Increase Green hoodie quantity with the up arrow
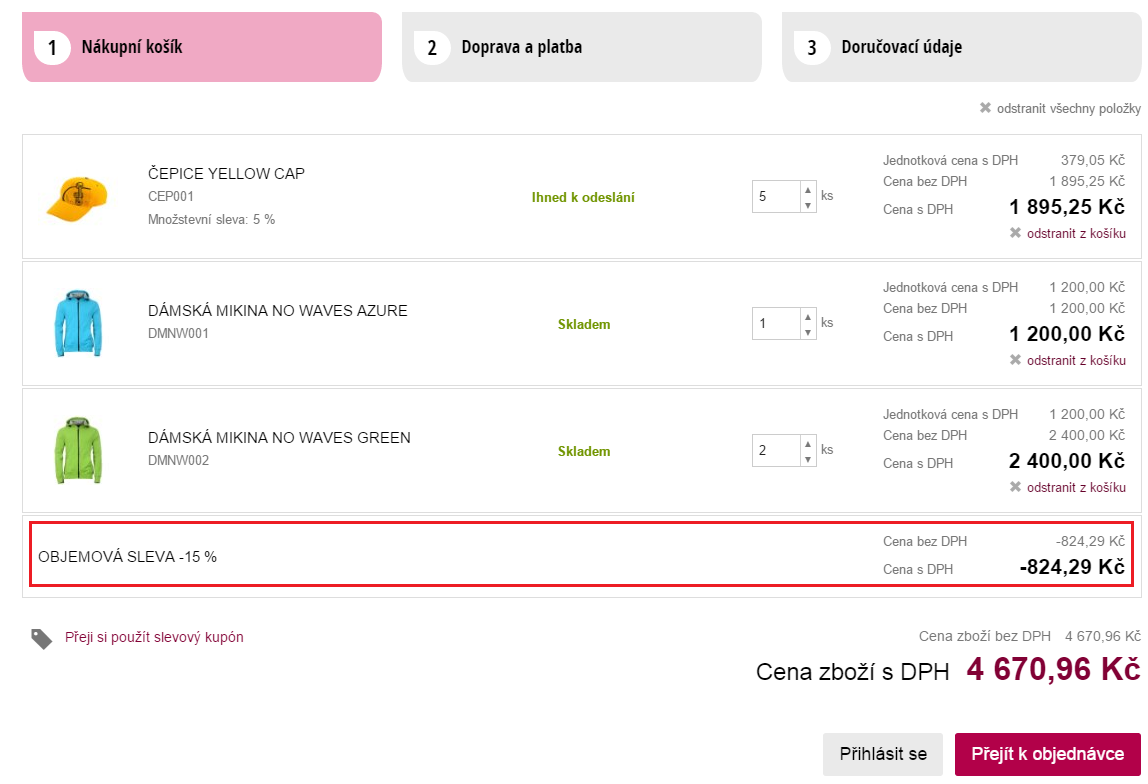The height and width of the screenshot is (784, 1148). pos(808,444)
